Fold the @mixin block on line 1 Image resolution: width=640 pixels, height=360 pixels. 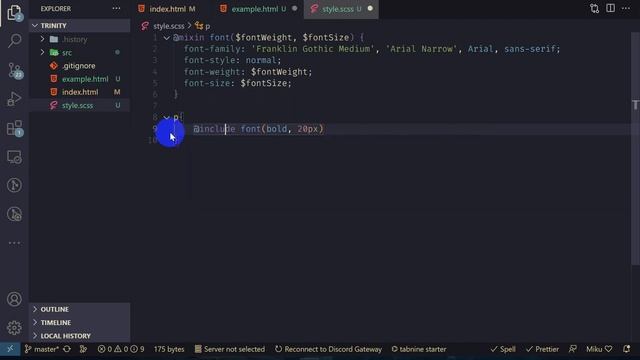point(166,38)
